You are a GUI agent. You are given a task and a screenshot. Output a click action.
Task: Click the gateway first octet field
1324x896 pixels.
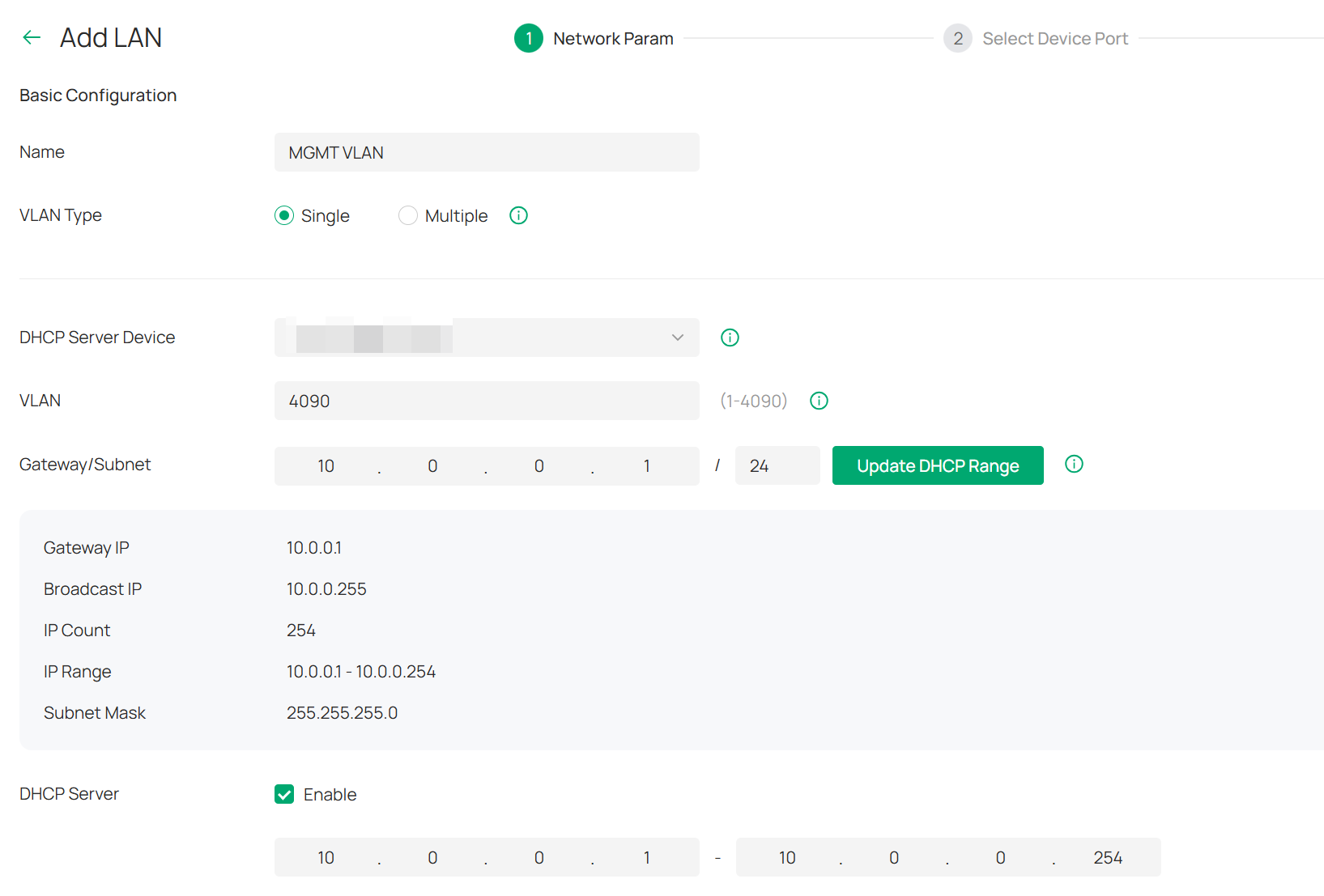pos(326,466)
